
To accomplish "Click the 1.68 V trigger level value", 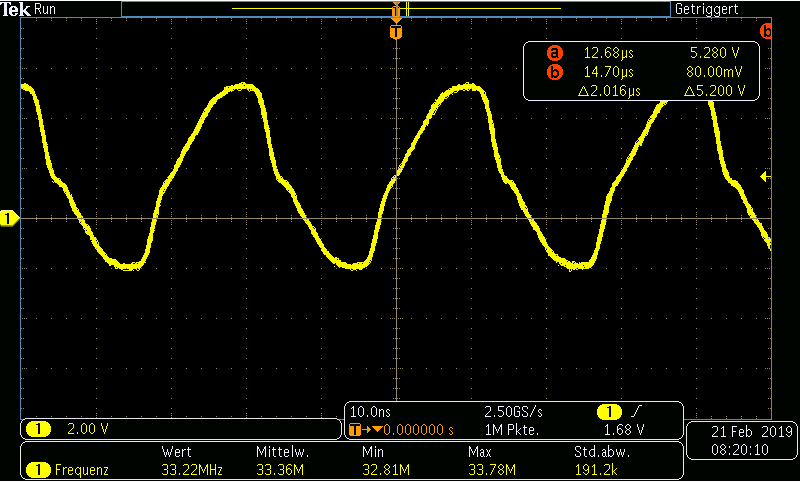I will pos(623,430).
